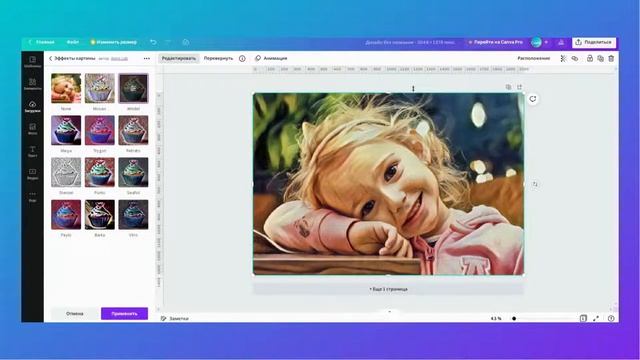Screen dimensions: 640x360
Task: Click the cloud save status icon
Action: tap(186, 42)
